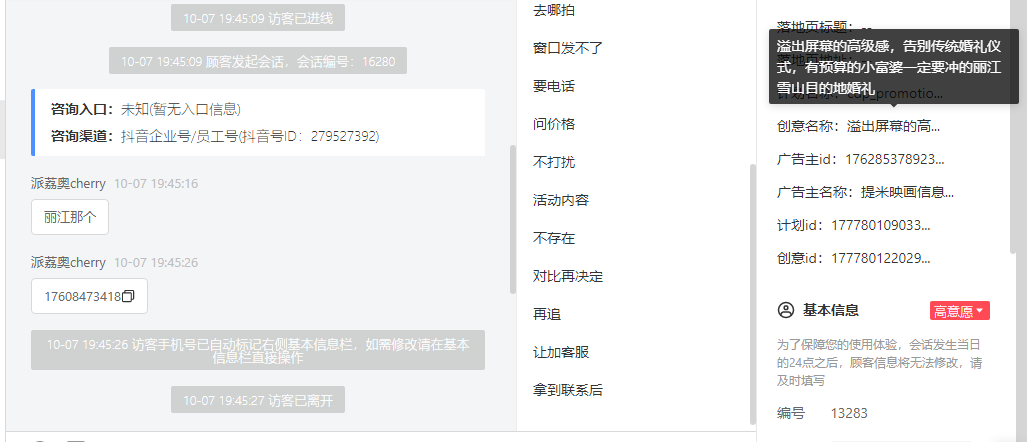Select the 去哪拍 quick reply
The width and height of the screenshot is (1027, 442).
[554, 10]
